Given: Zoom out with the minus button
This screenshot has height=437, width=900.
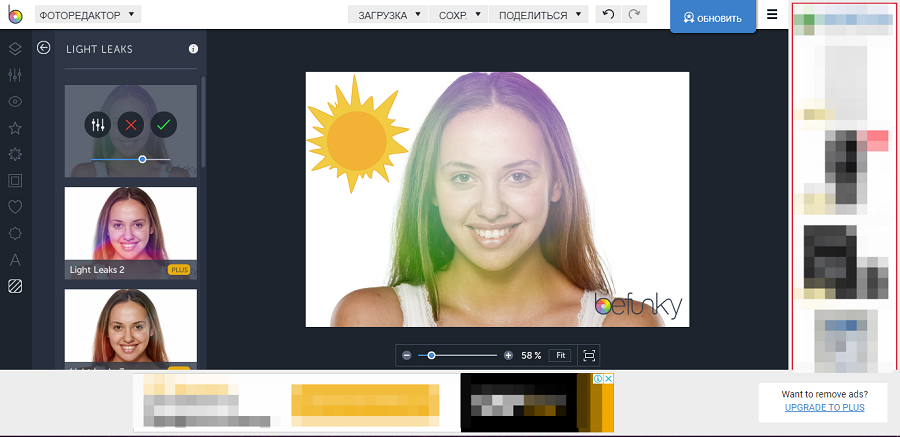Looking at the screenshot, I should [x=407, y=355].
